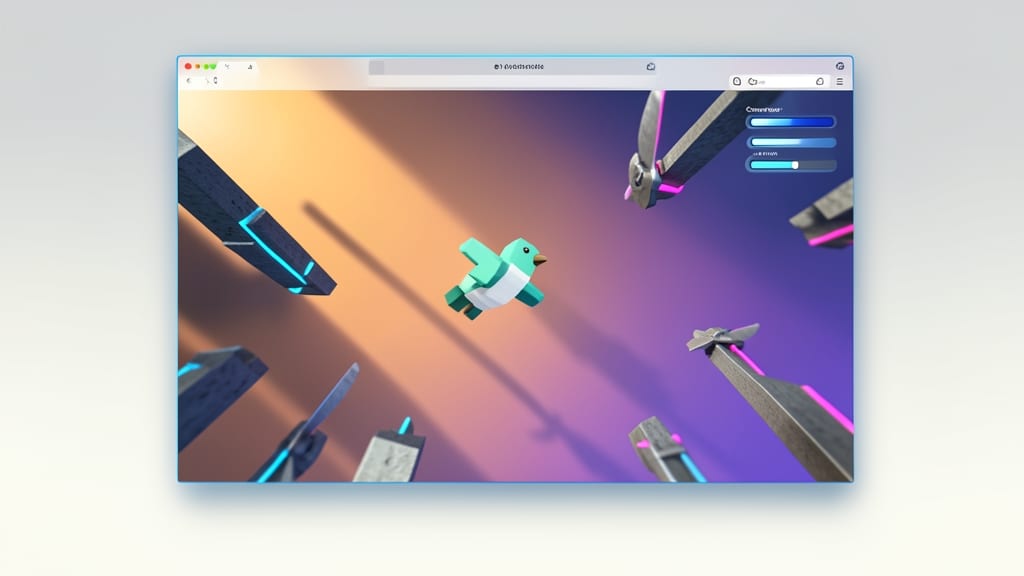Click the share icon beside the address bar

pos(650,67)
